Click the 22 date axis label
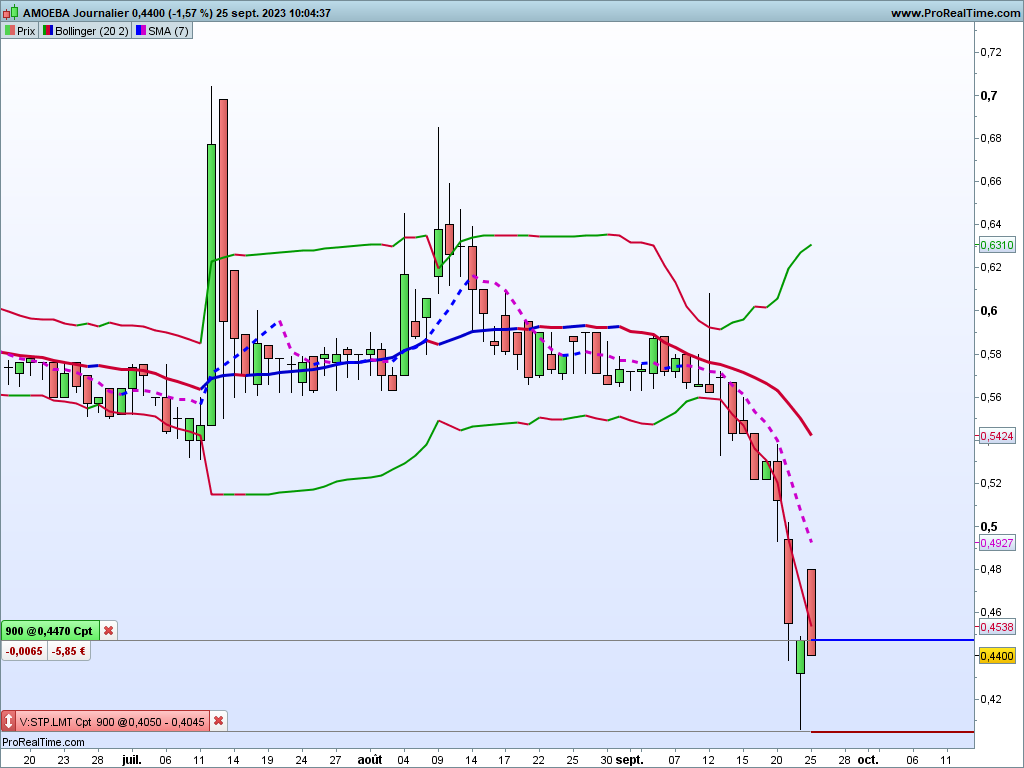Image resolution: width=1024 pixels, height=768 pixels. [x=539, y=760]
